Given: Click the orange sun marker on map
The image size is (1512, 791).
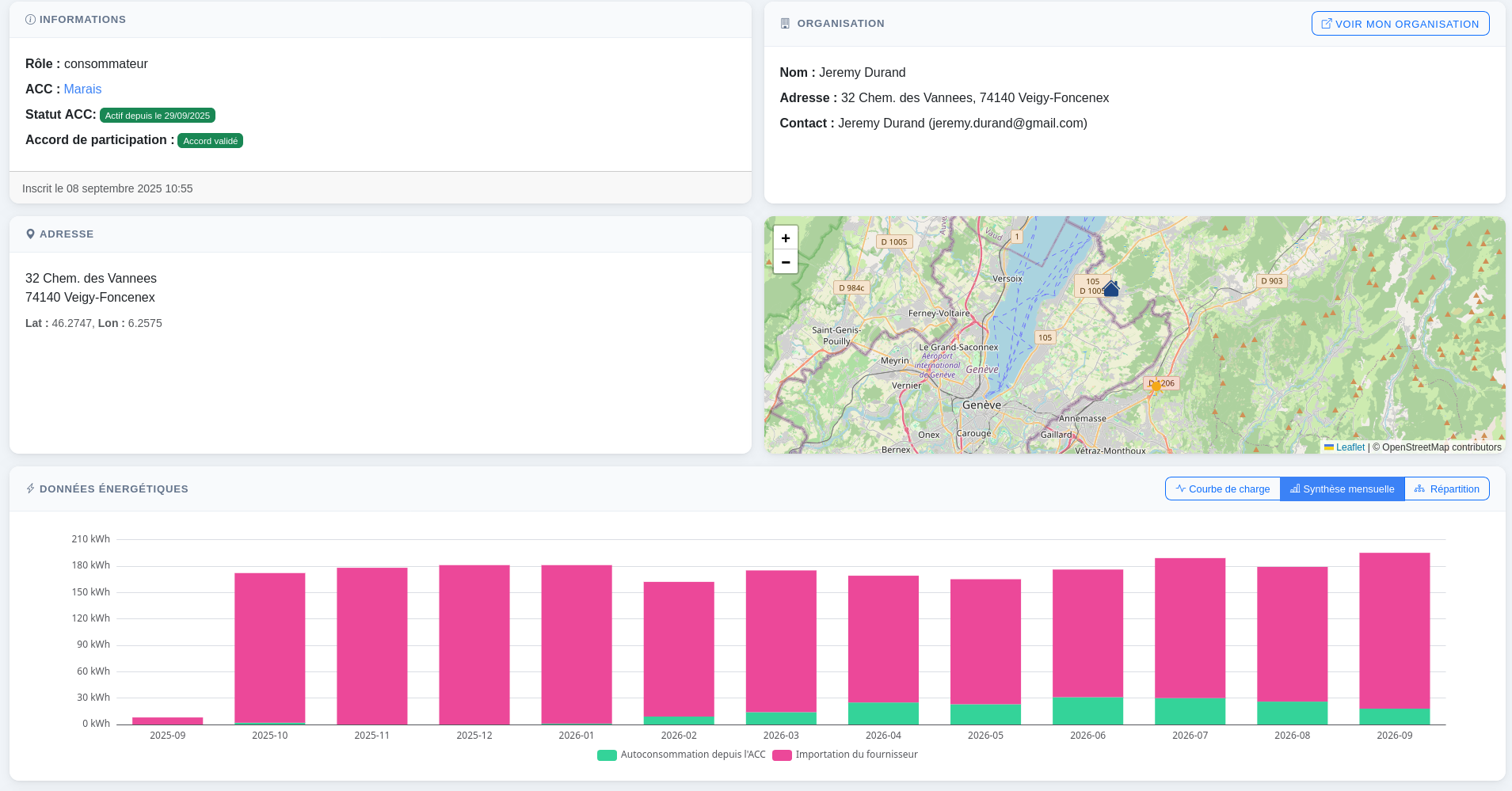Looking at the screenshot, I should [1156, 386].
